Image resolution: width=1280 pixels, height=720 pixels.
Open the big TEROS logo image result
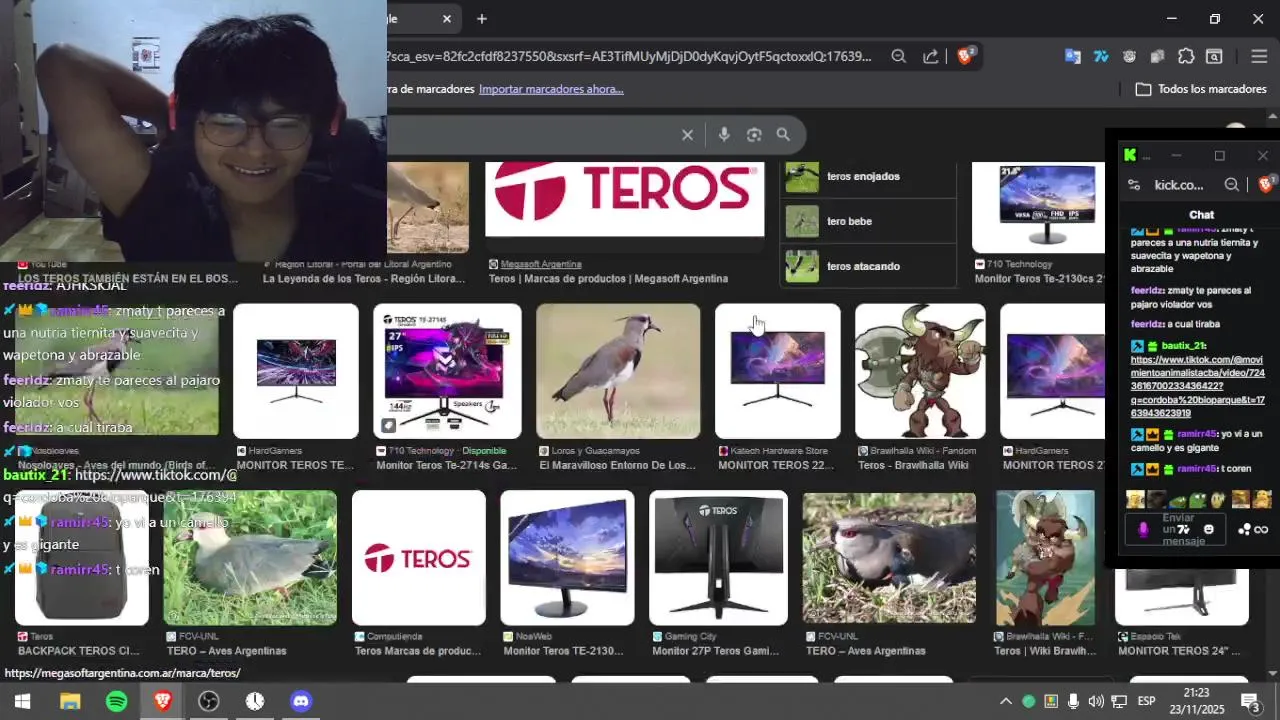coord(625,198)
